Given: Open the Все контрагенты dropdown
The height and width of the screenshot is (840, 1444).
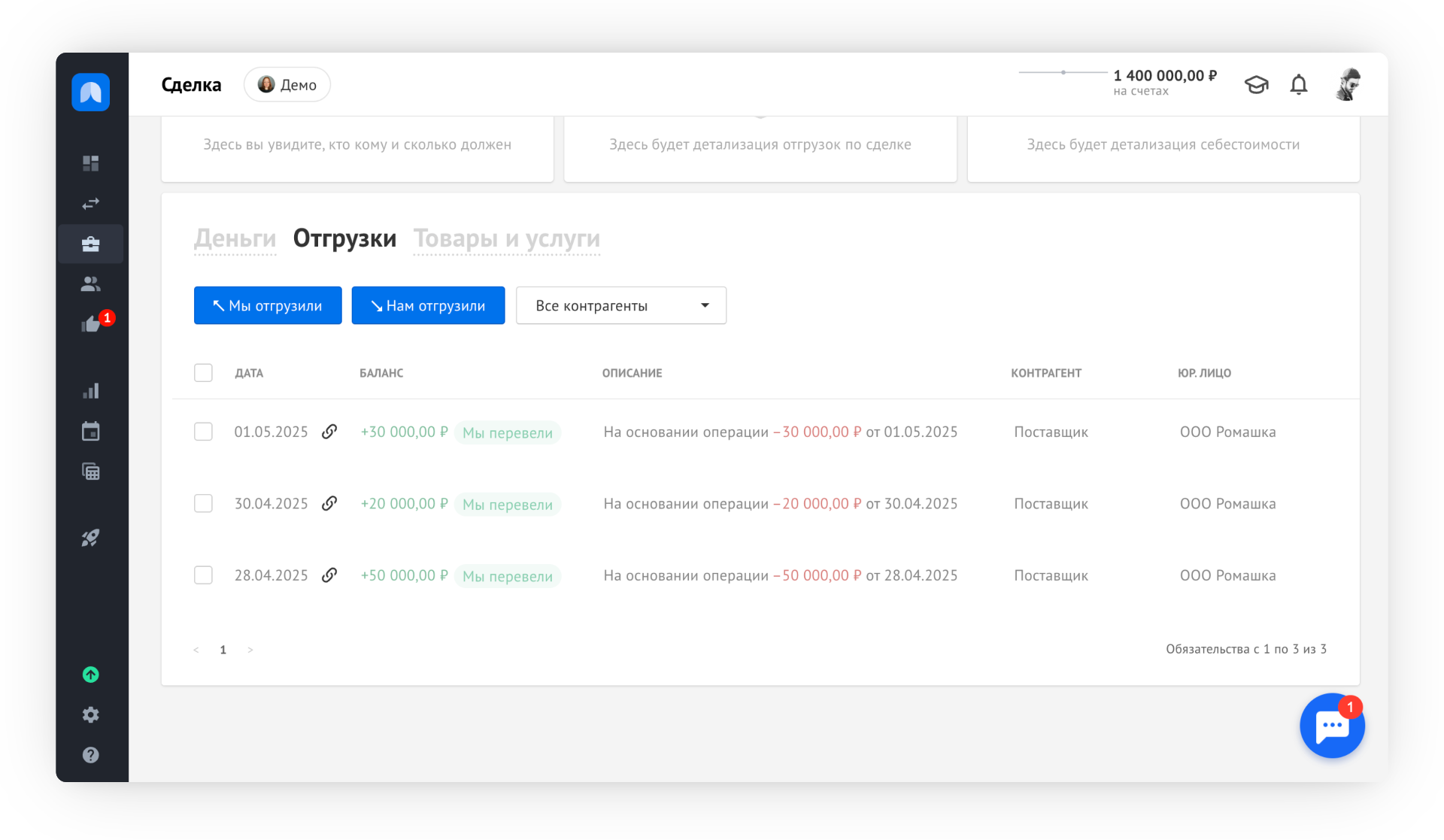Looking at the screenshot, I should (621, 305).
